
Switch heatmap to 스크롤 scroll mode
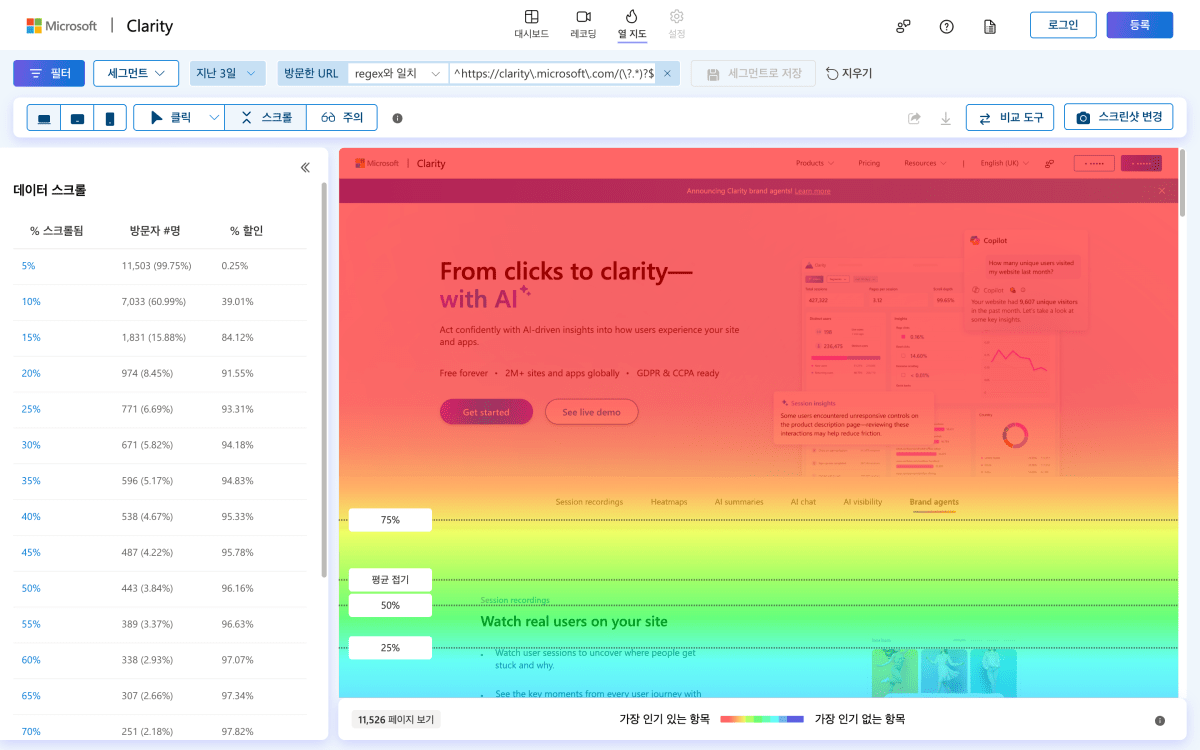pos(266,117)
